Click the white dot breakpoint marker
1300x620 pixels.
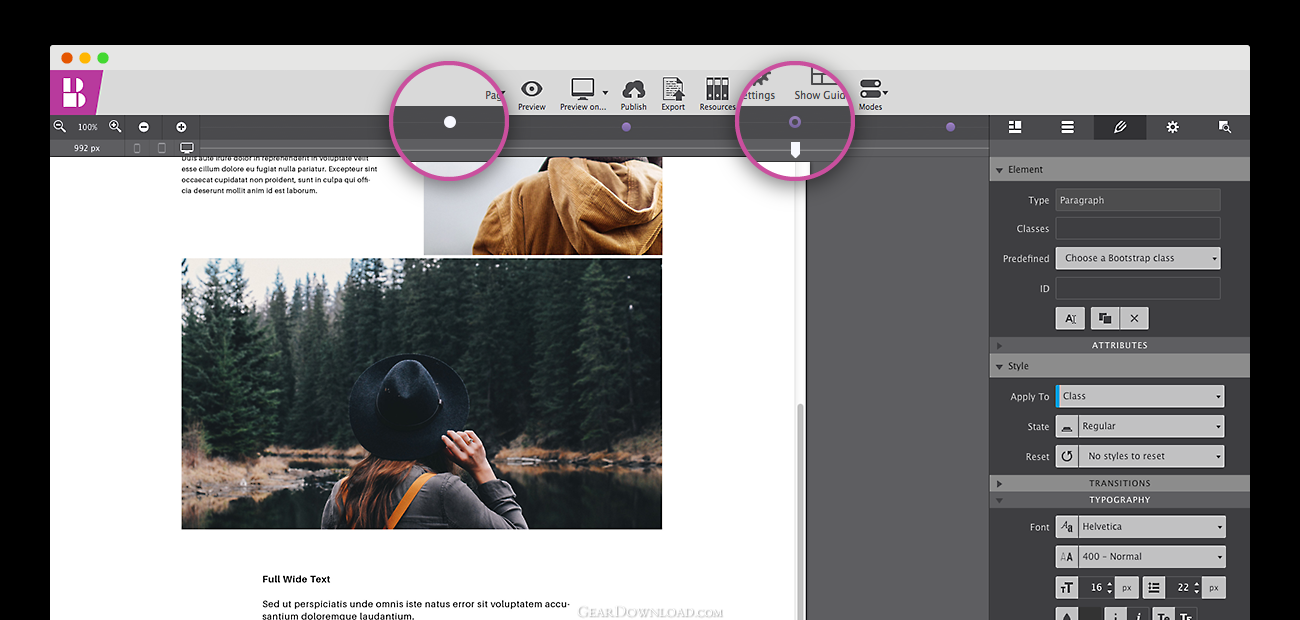pos(450,122)
